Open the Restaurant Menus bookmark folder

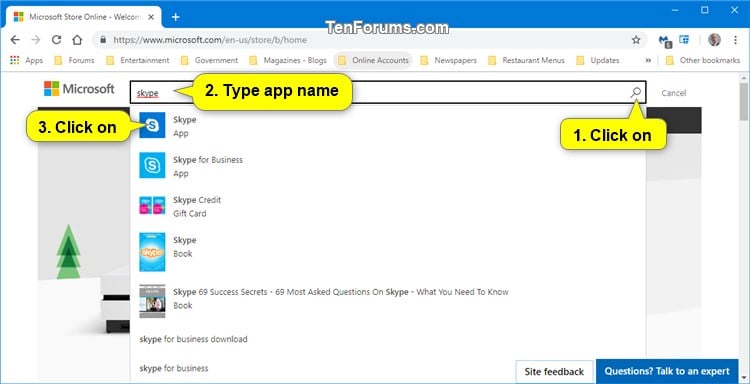[x=526, y=60]
